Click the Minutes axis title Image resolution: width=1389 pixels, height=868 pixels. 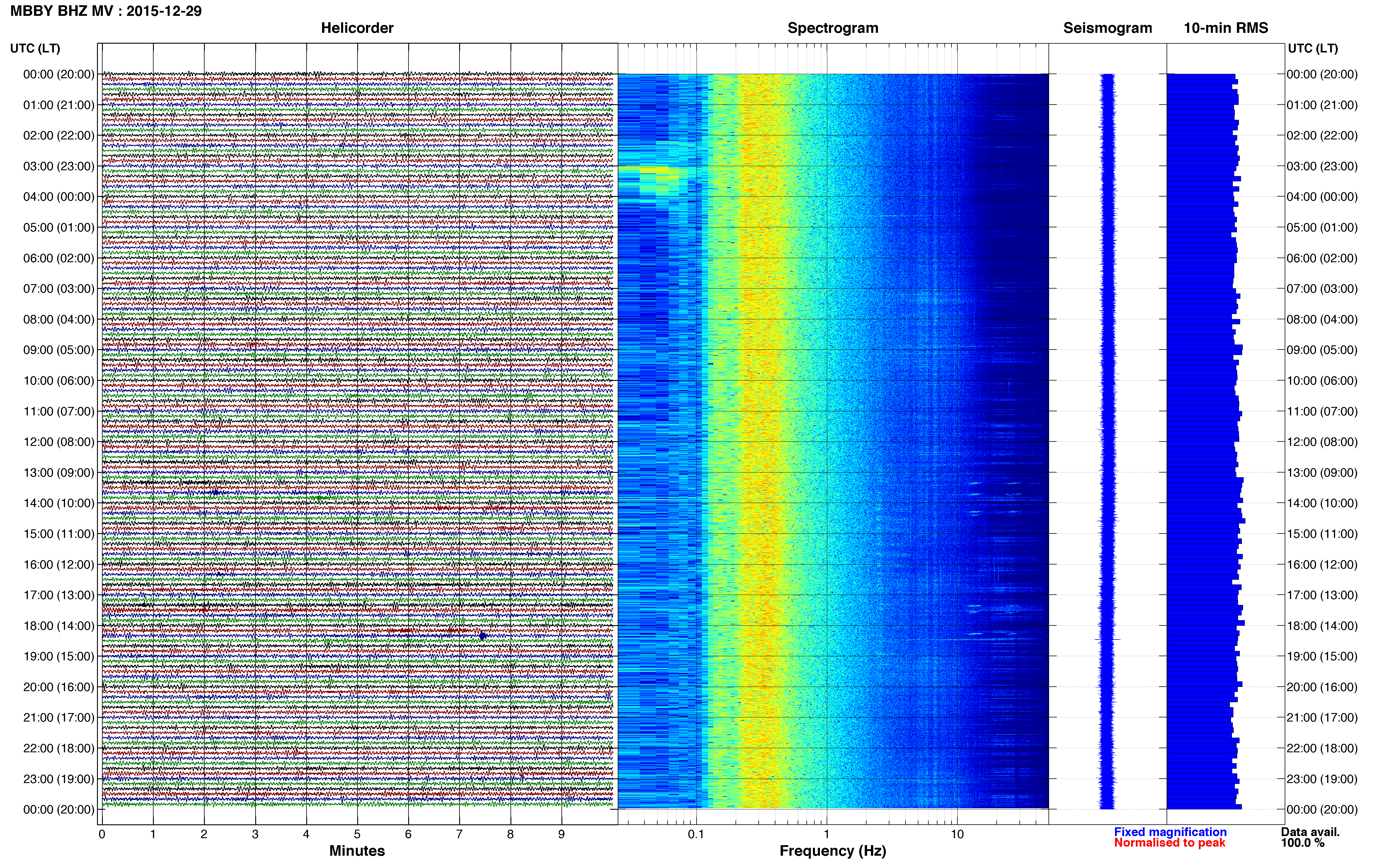click(357, 851)
